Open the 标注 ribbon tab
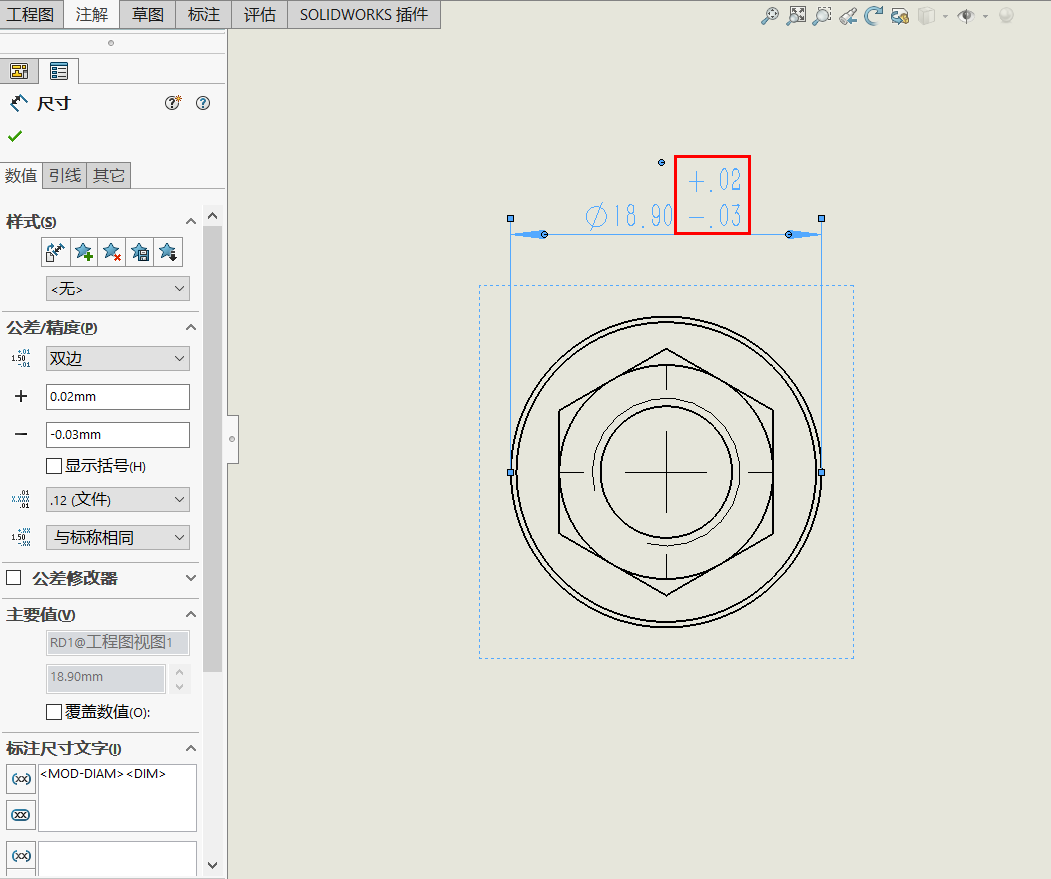The width and height of the screenshot is (1051, 879). click(204, 14)
